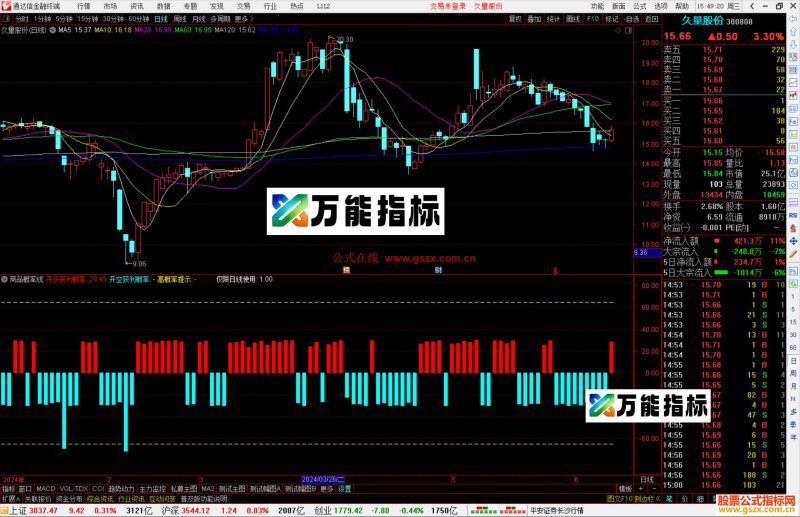Click the 返回 return button
Viewport: 800px width, 517px height.
651,19
